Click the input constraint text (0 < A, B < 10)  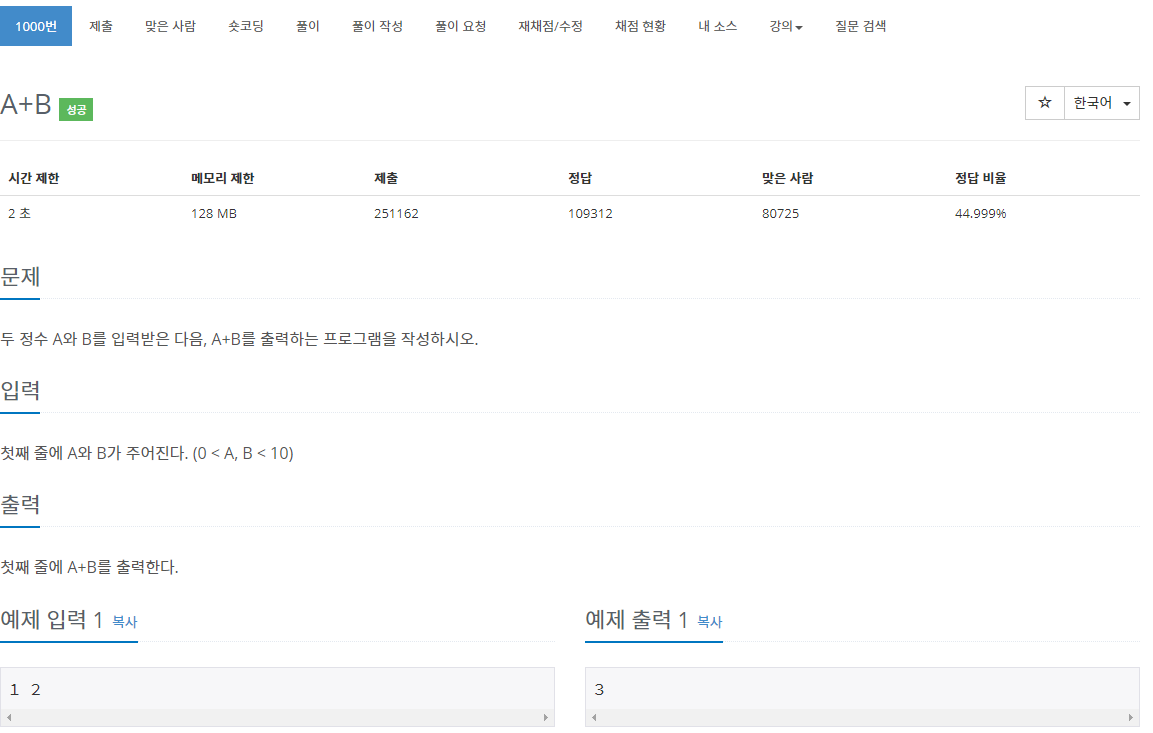[243, 453]
